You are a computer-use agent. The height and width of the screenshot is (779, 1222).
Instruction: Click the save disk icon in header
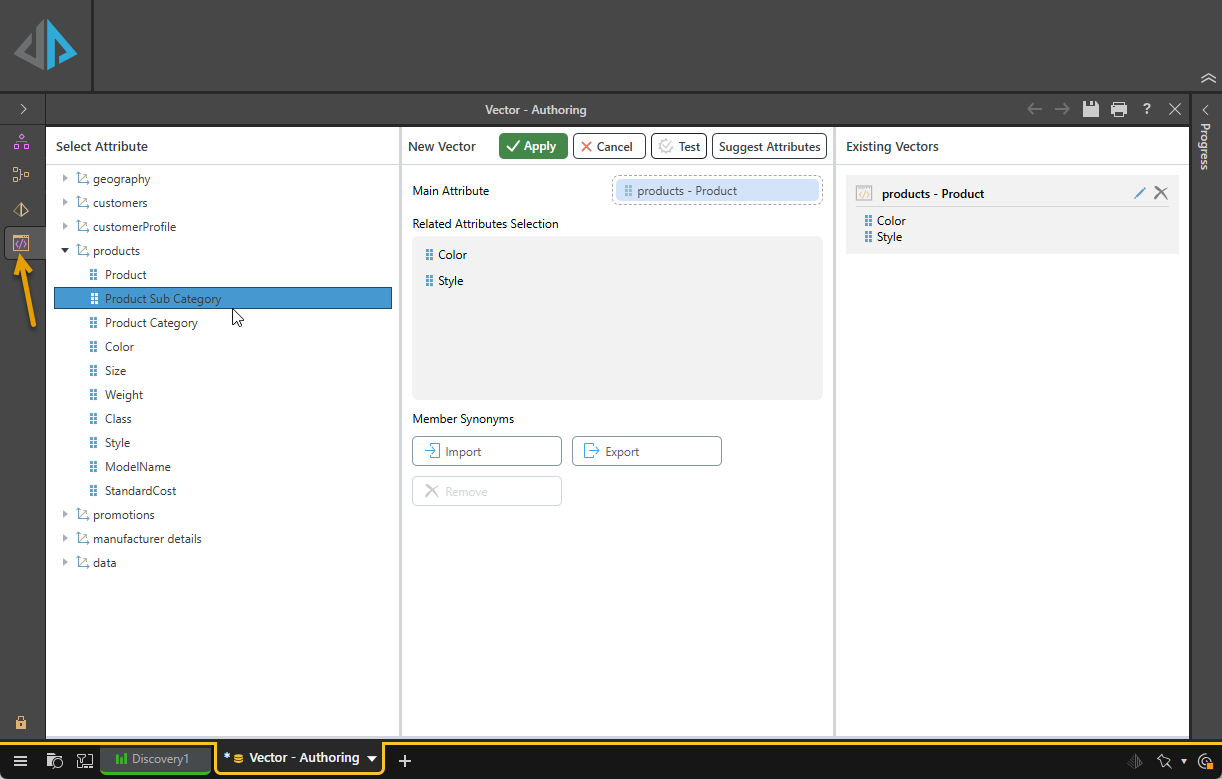[x=1091, y=109]
